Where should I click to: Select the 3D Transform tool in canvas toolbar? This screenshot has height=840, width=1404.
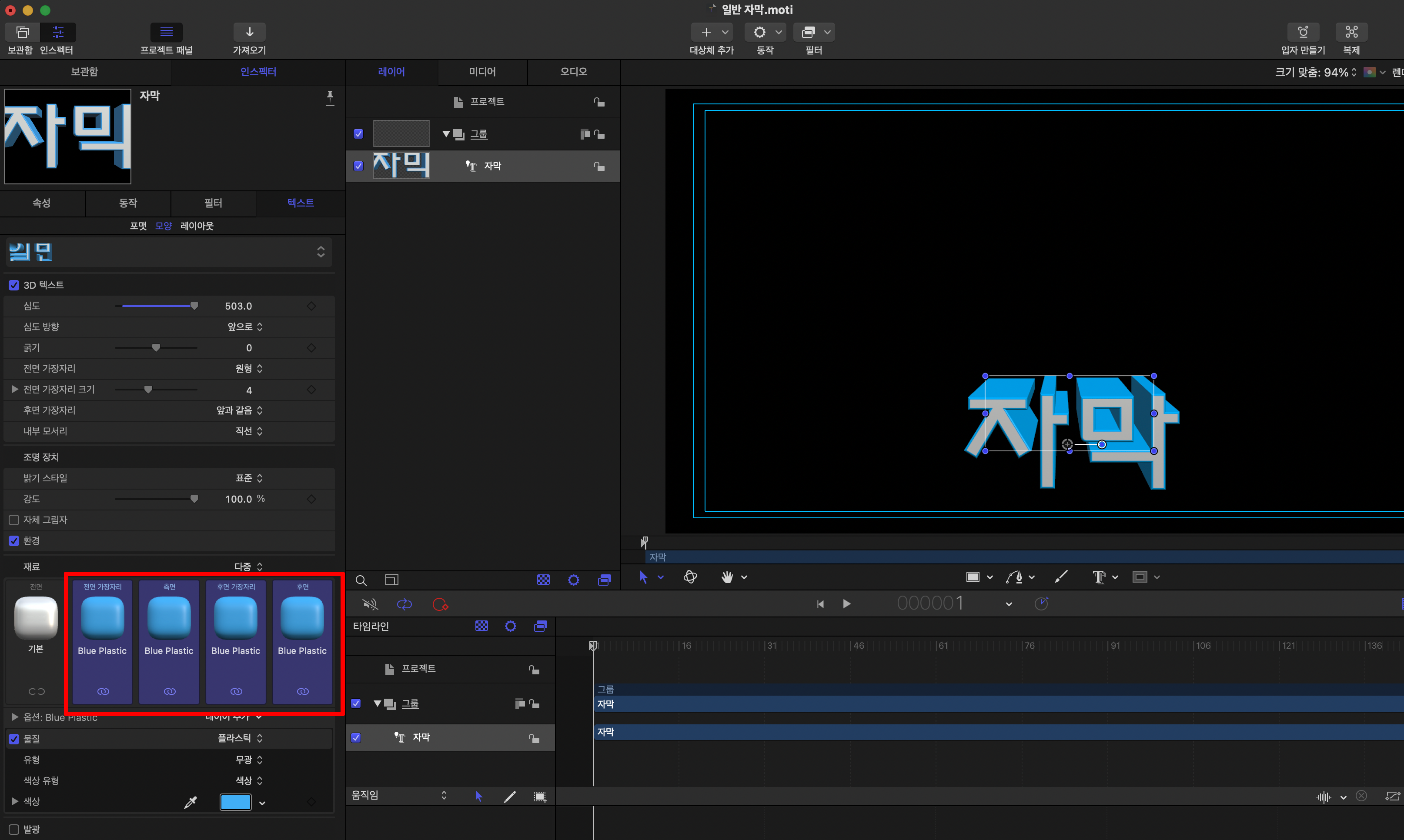tap(690, 577)
